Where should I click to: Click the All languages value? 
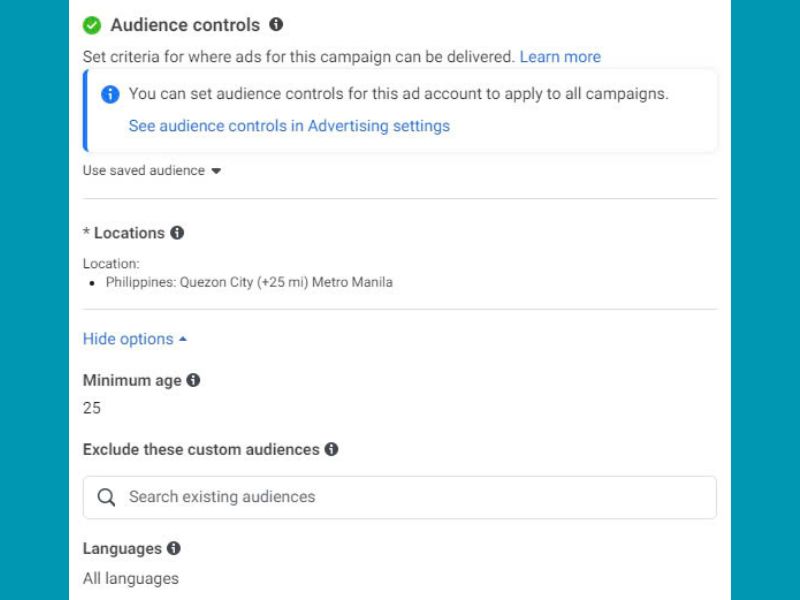(x=131, y=579)
